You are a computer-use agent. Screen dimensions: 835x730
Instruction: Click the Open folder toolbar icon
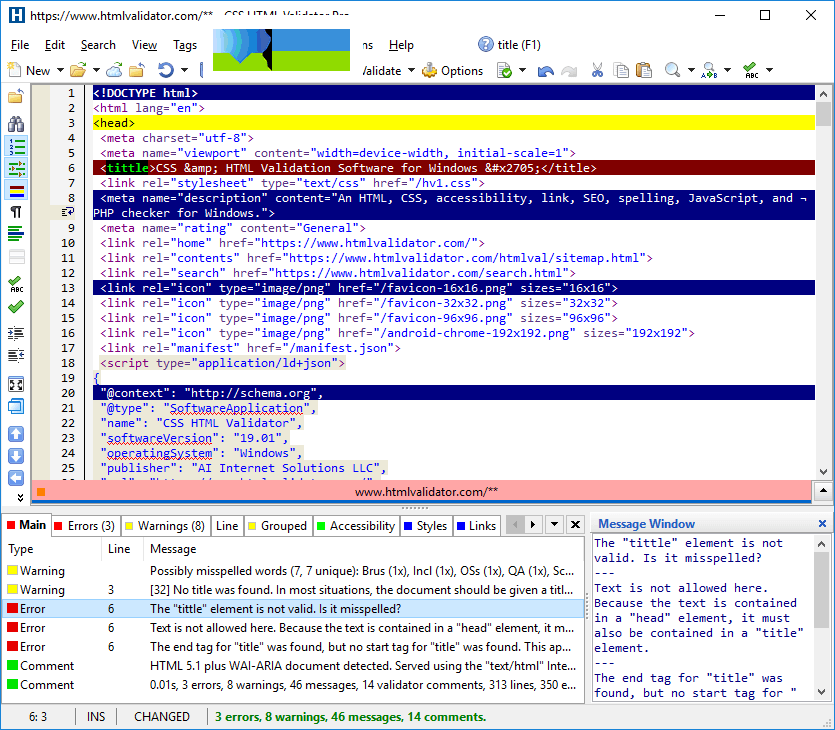click(78, 70)
